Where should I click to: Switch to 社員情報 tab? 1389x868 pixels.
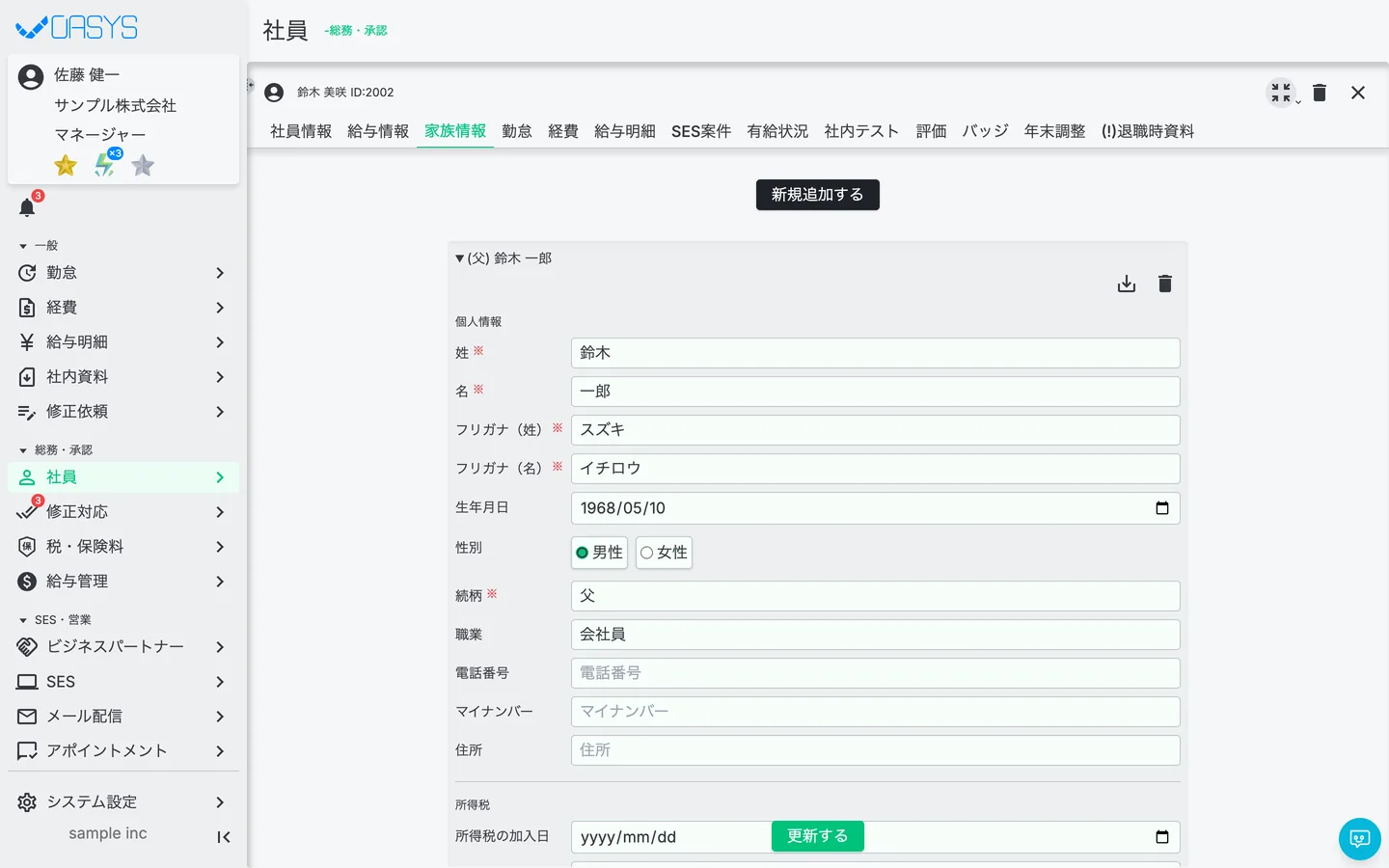[301, 131]
